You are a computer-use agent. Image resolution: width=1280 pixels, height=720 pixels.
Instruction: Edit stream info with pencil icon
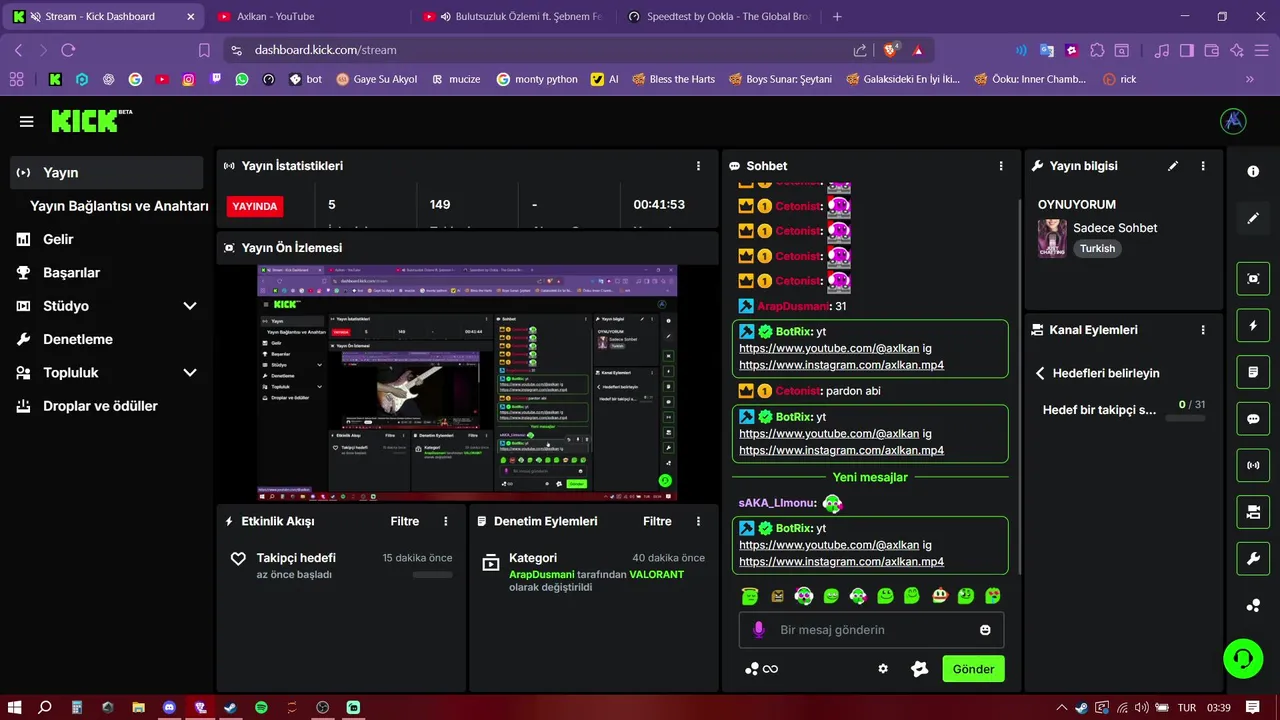[x=1173, y=166]
